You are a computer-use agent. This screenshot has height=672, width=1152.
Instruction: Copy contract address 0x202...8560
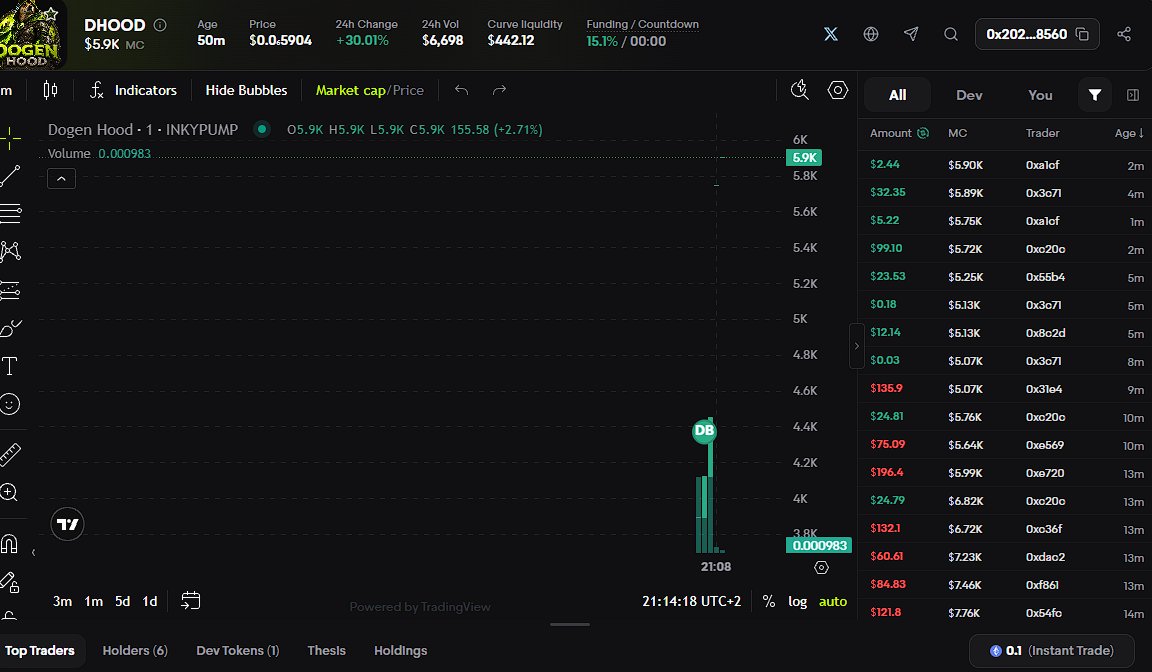coord(1081,34)
